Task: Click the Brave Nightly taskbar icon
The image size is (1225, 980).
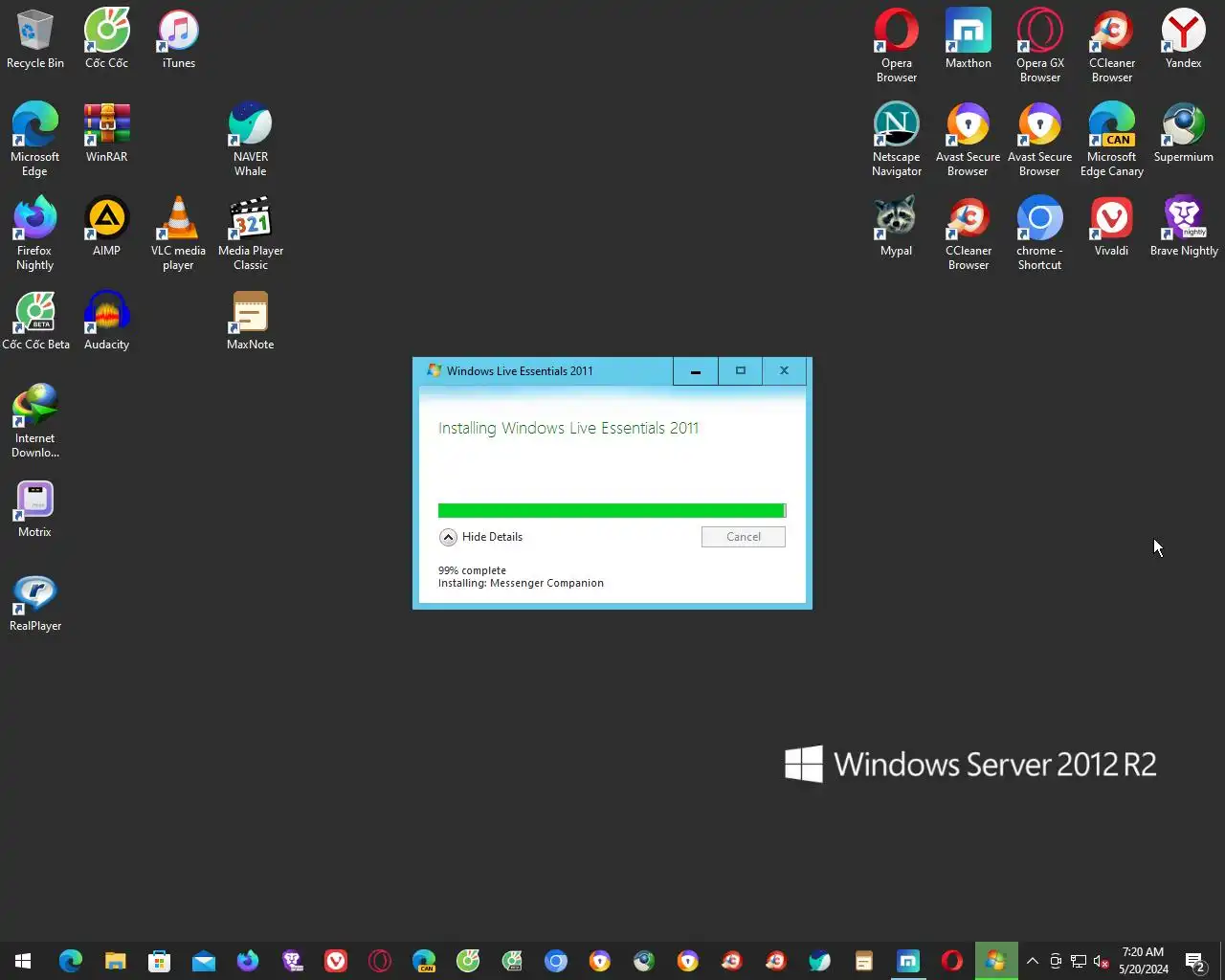Action: [292, 961]
